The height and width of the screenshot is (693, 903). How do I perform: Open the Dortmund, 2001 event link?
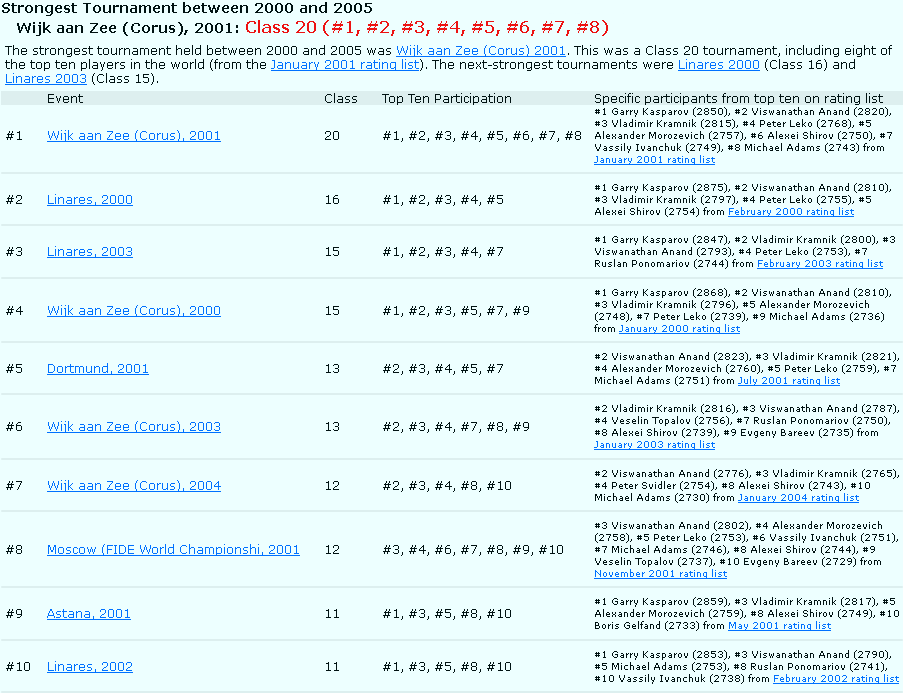97,368
